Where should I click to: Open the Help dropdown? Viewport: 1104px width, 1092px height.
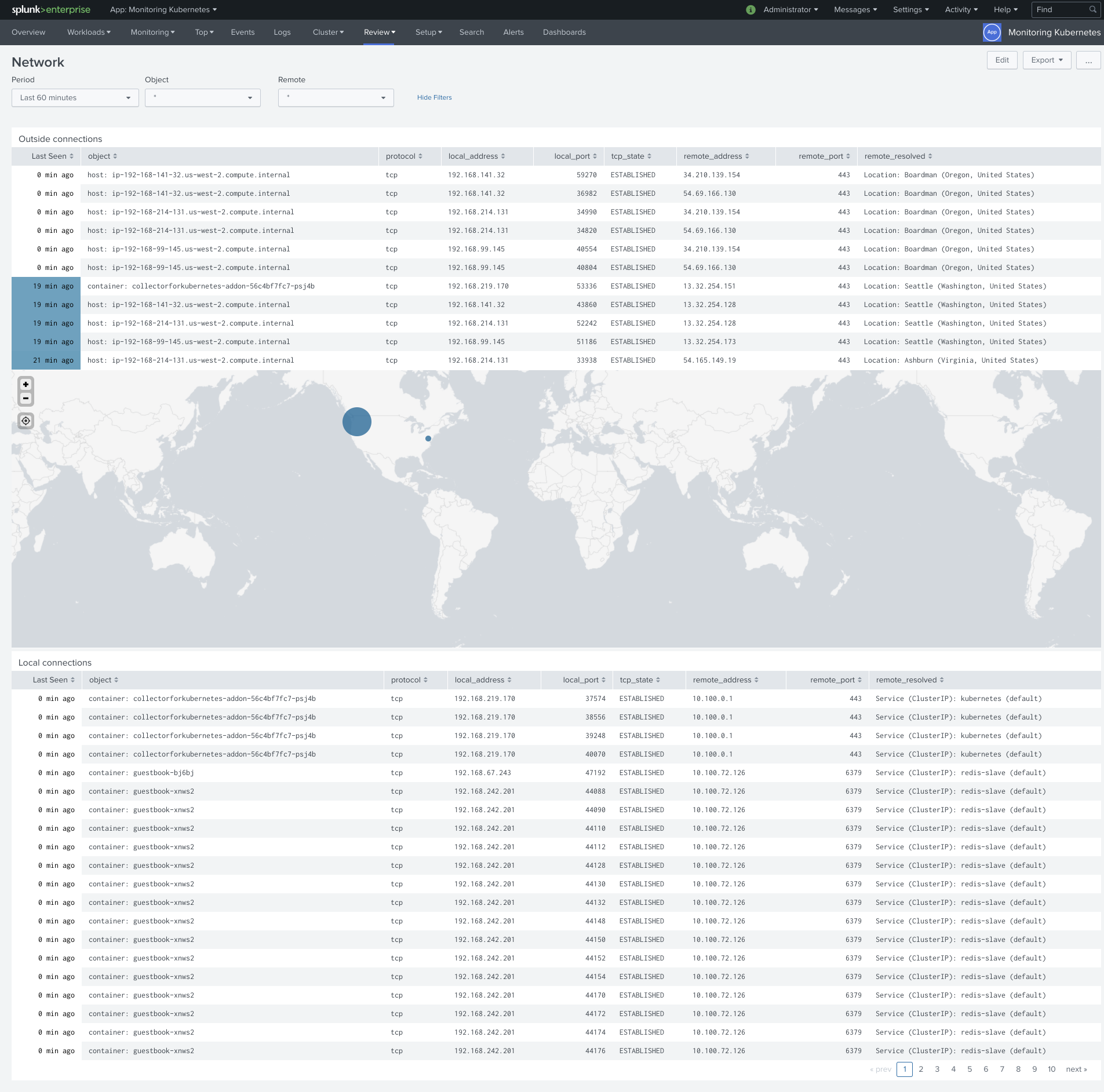tap(1005, 10)
